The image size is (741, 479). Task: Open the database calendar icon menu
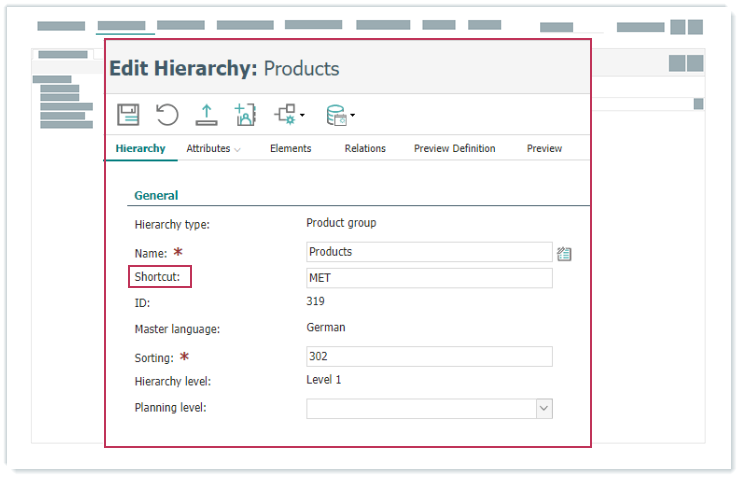coord(340,115)
